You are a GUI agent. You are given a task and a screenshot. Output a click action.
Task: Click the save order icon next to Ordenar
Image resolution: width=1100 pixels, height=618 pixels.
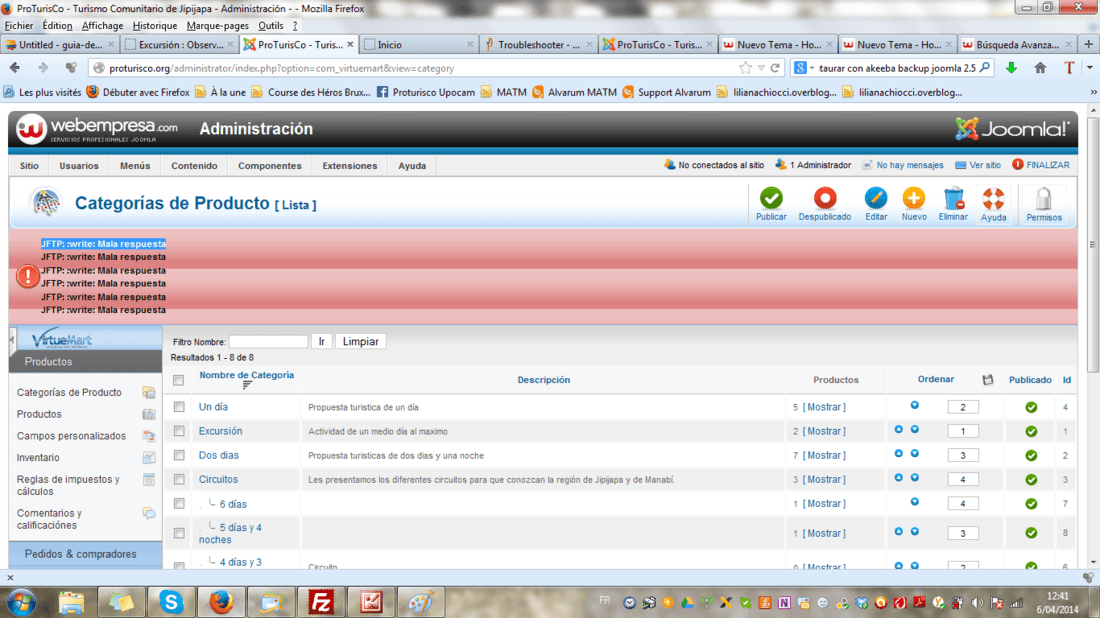click(x=988, y=379)
